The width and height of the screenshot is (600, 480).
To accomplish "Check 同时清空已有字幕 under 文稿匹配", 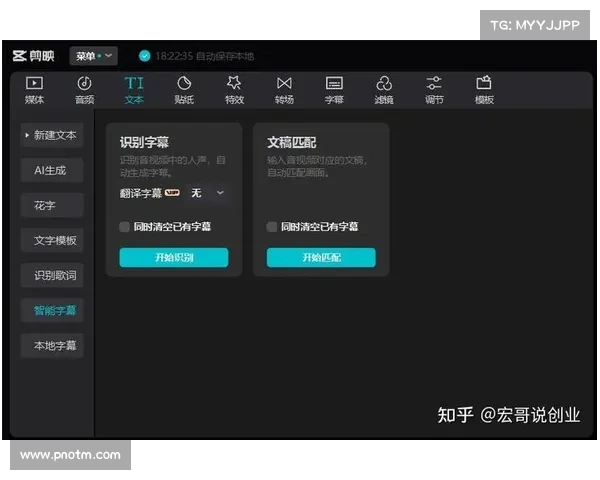I will click(x=272, y=227).
